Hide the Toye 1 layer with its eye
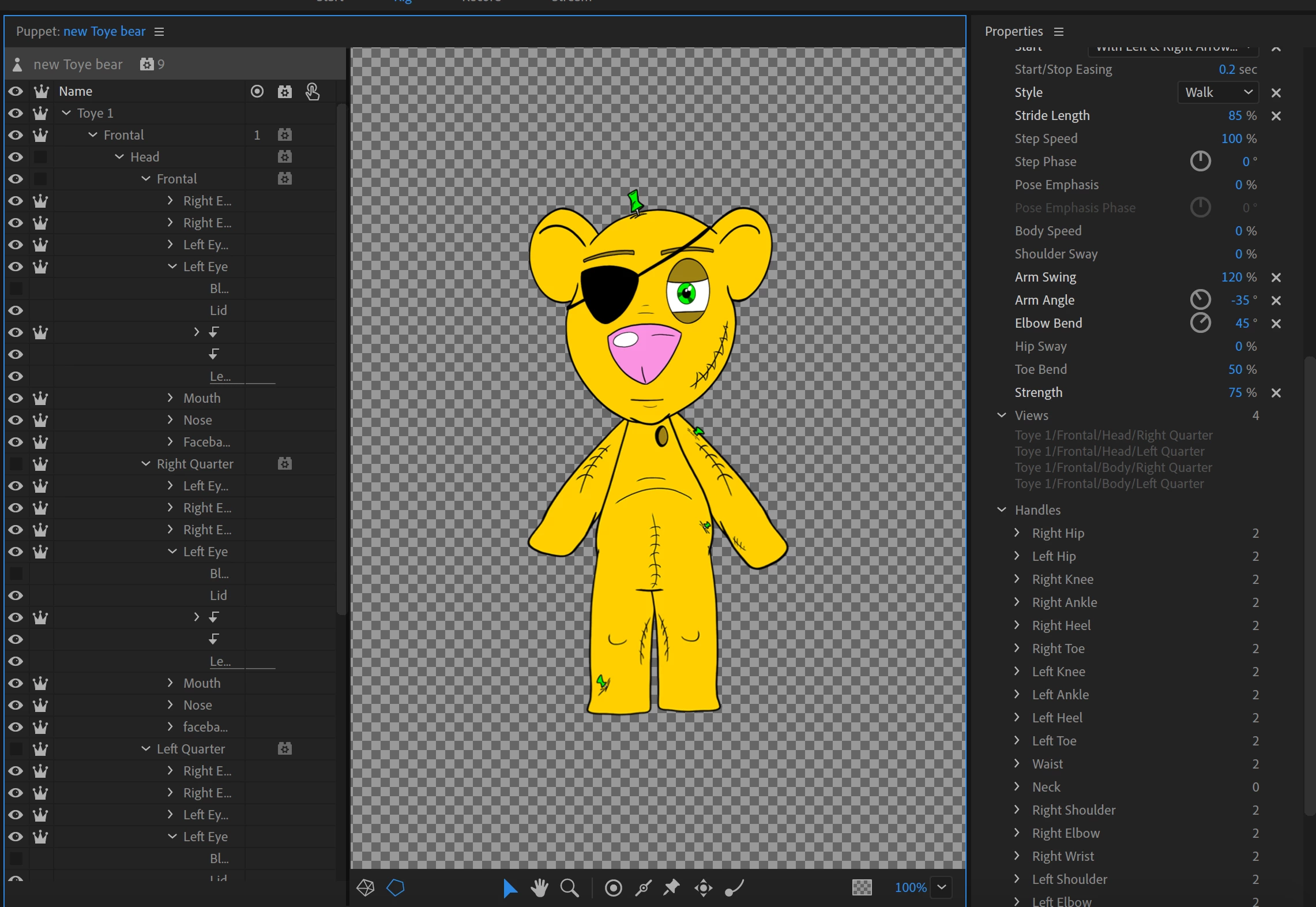This screenshot has height=907, width=1316. tap(16, 113)
